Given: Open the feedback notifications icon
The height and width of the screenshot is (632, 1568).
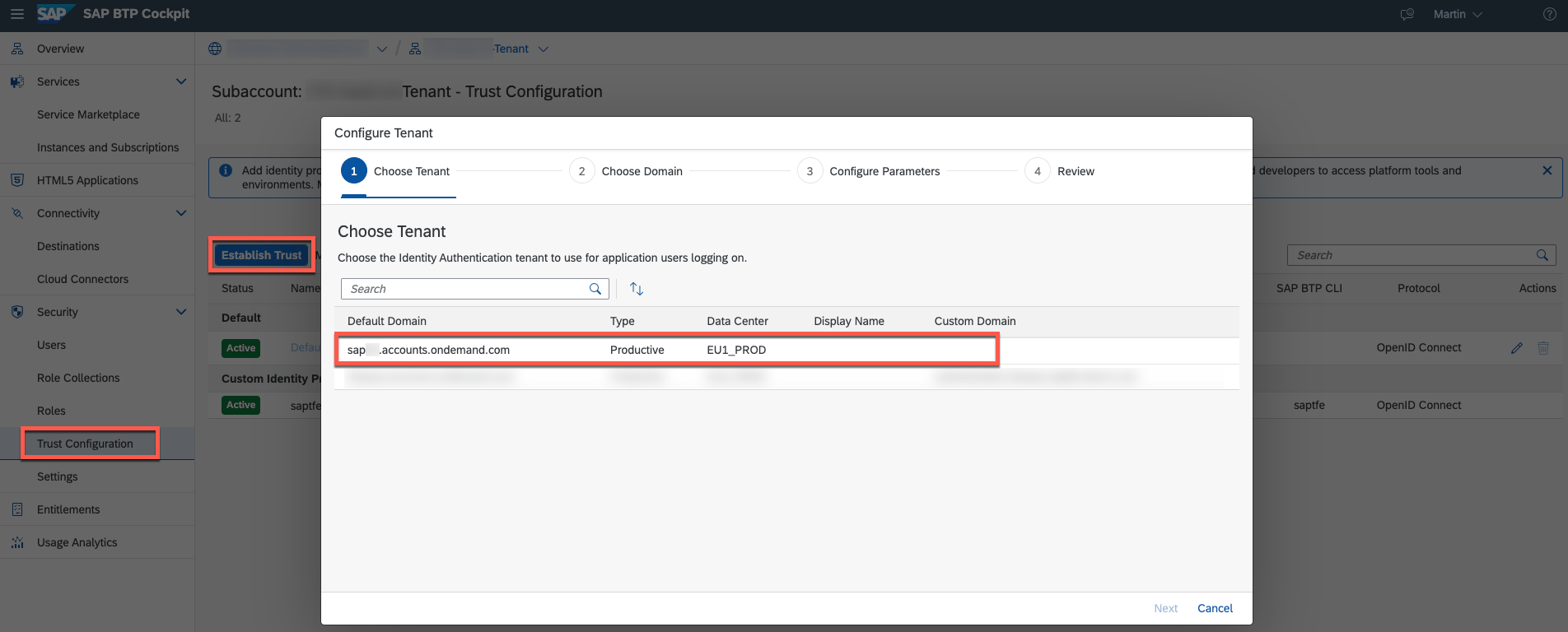Looking at the screenshot, I should 1407,15.
